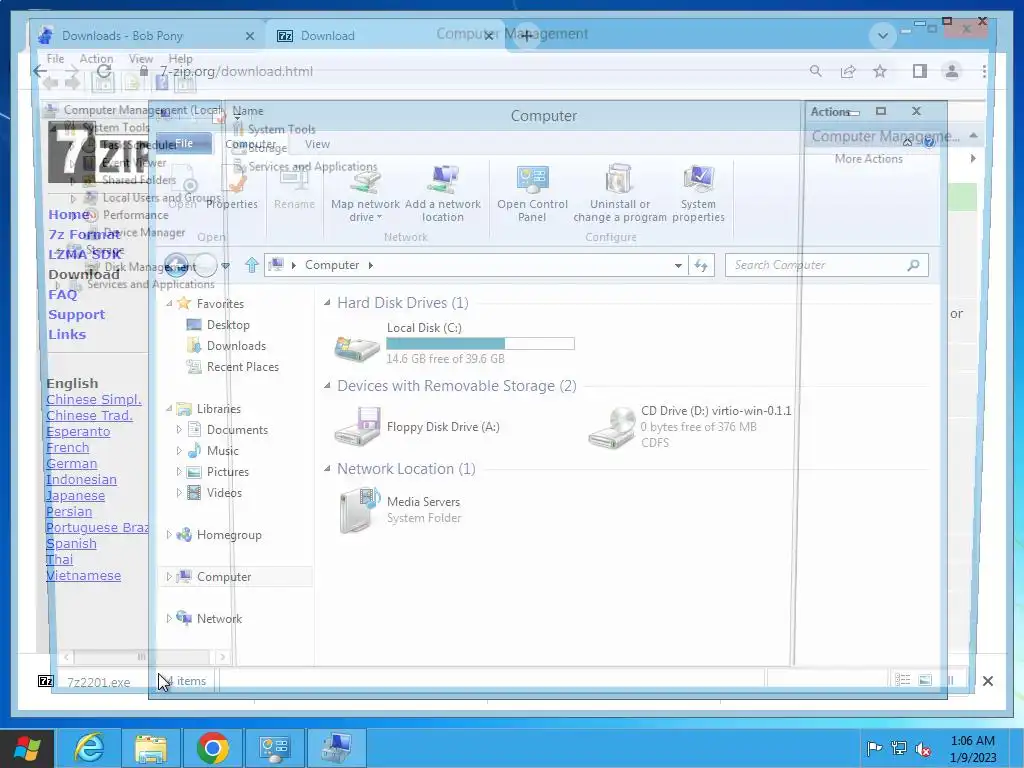Open the Windows Start menu
Image resolution: width=1024 pixels, height=768 pixels.
click(27, 748)
